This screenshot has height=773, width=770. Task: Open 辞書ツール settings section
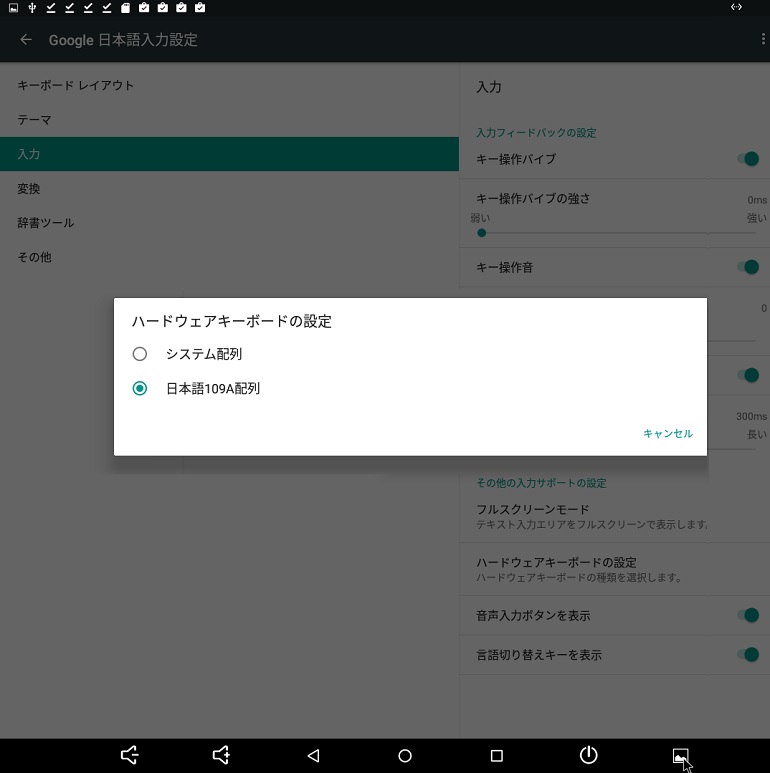229,223
